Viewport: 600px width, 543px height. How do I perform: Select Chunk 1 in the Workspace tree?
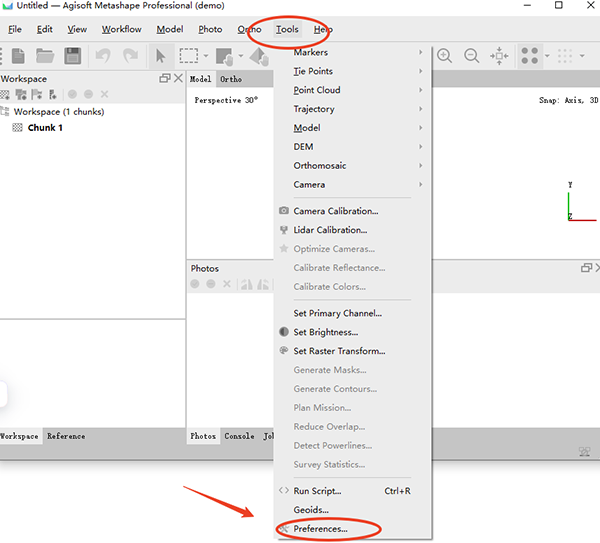tap(45, 128)
